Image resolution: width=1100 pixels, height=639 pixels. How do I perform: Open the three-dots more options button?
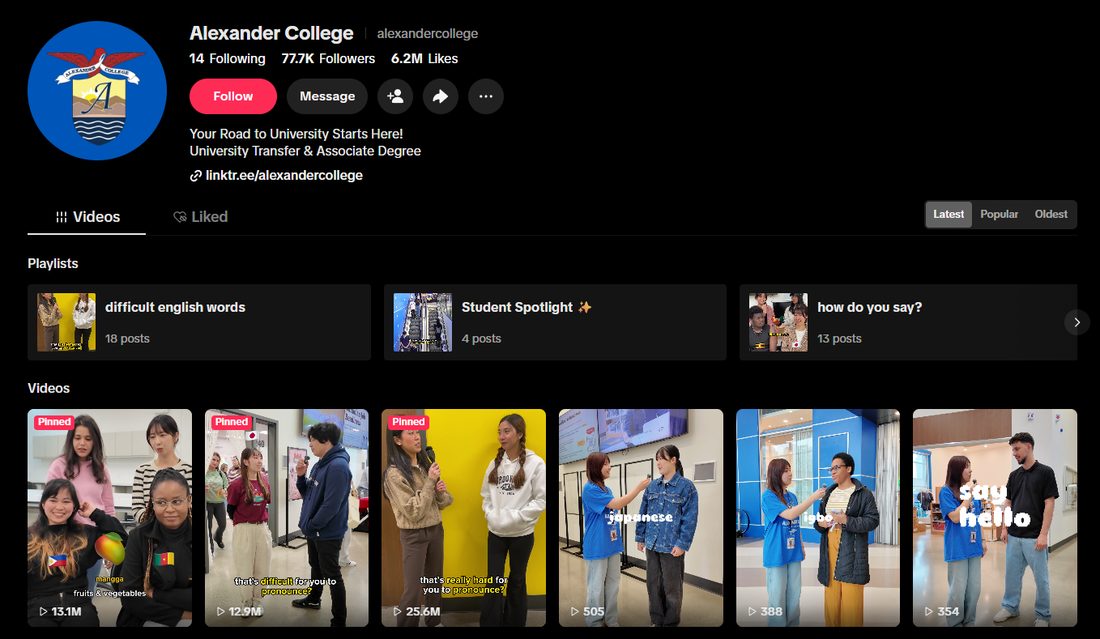485,96
